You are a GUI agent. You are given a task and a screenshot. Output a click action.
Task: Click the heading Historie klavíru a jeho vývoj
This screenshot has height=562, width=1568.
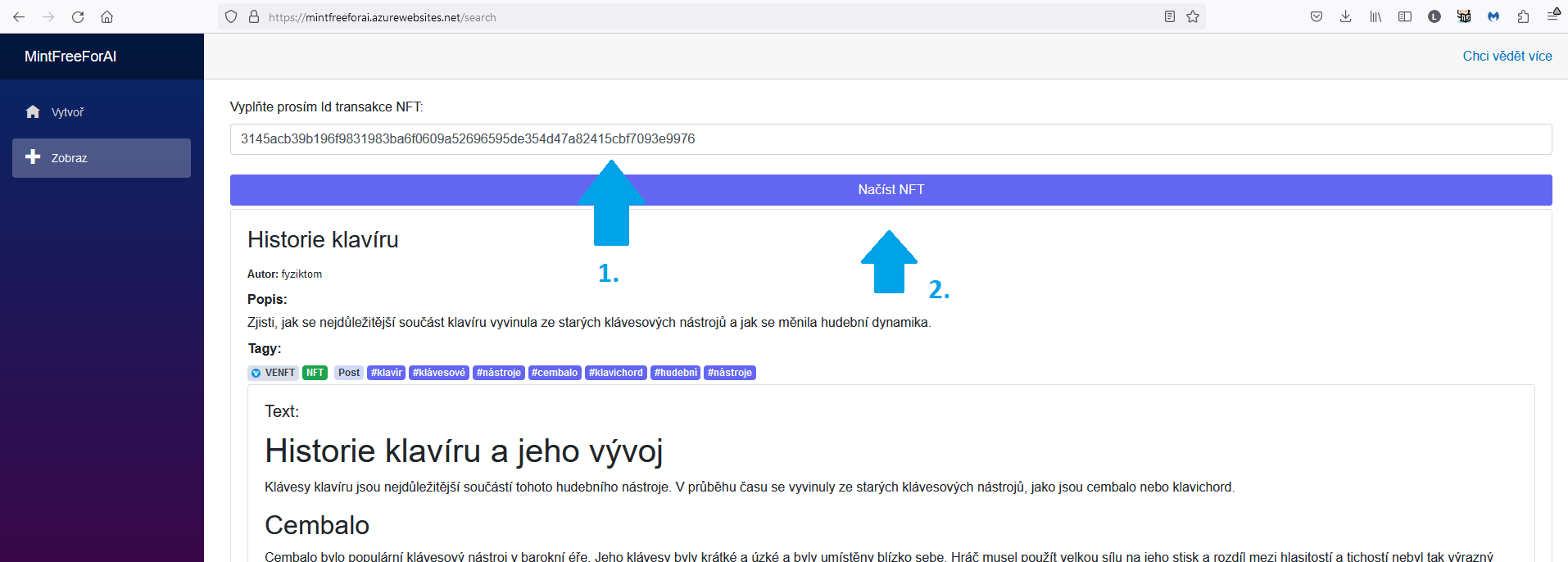coord(464,451)
